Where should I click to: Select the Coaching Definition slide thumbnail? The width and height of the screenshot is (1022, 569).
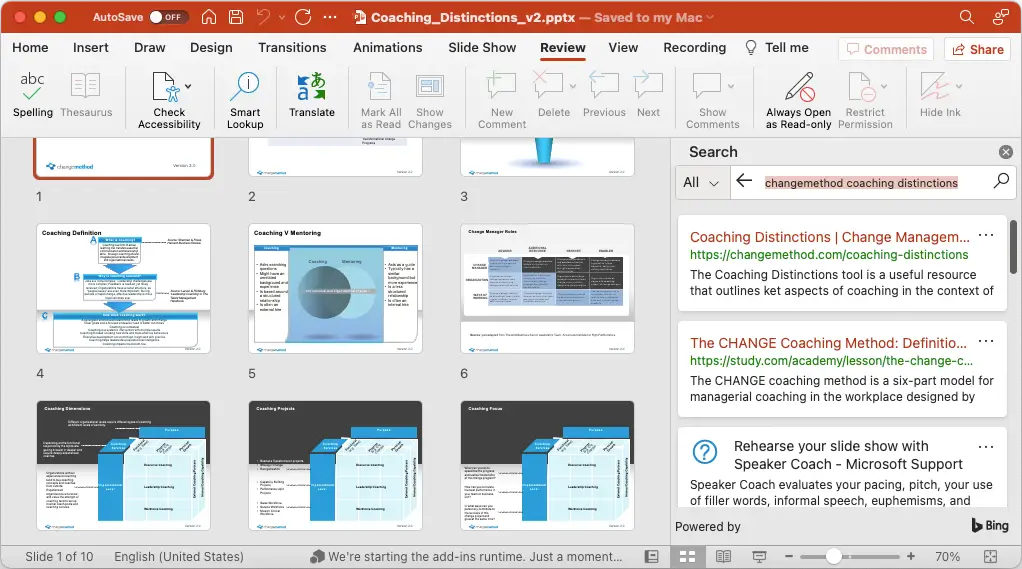pyautogui.click(x=123, y=289)
